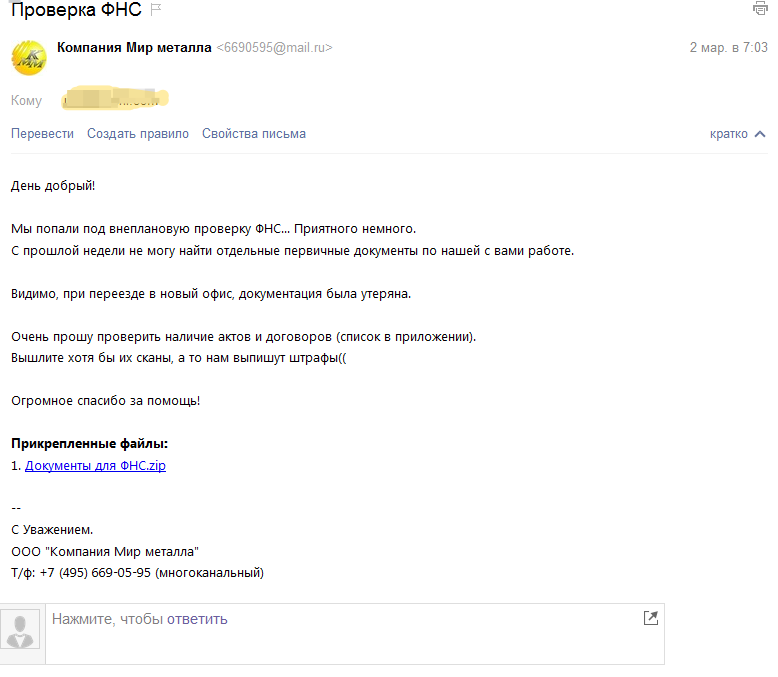The width and height of the screenshot is (778, 677).
Task: Expand the reply box with arrow icon
Action: coord(651,618)
